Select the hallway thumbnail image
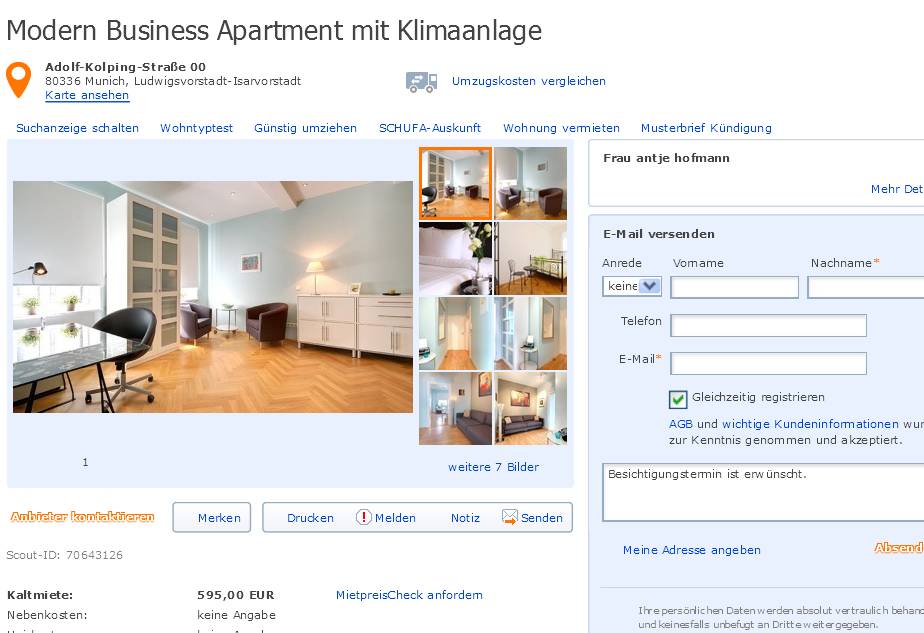The width and height of the screenshot is (924, 633). coord(455,333)
